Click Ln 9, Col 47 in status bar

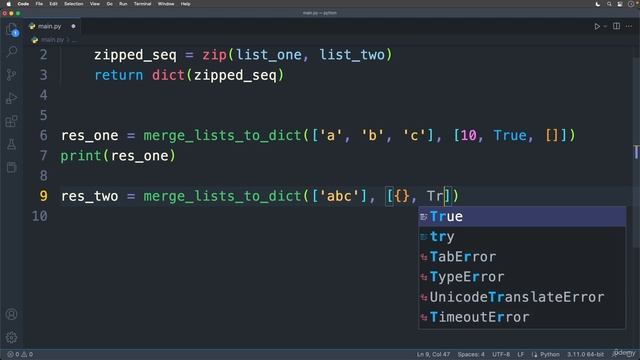433,354
